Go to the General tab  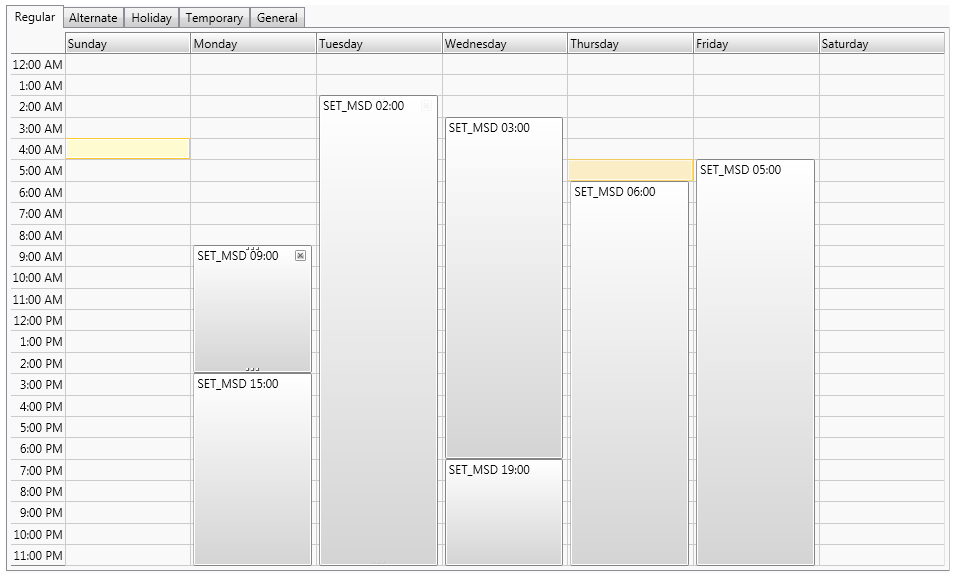point(277,18)
